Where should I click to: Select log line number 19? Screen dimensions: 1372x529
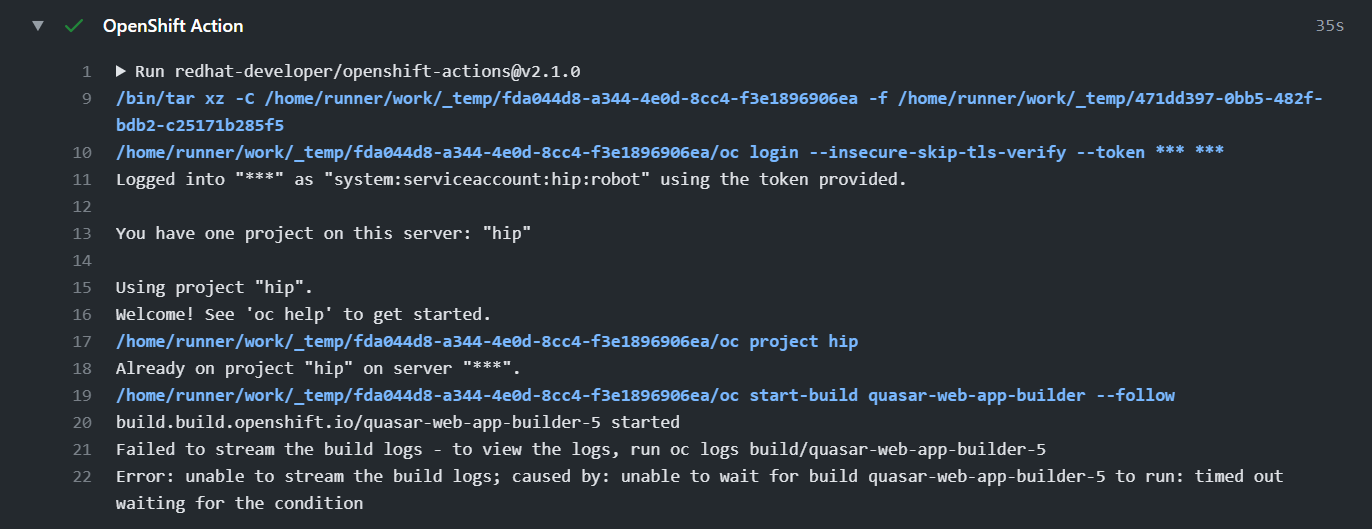82,396
